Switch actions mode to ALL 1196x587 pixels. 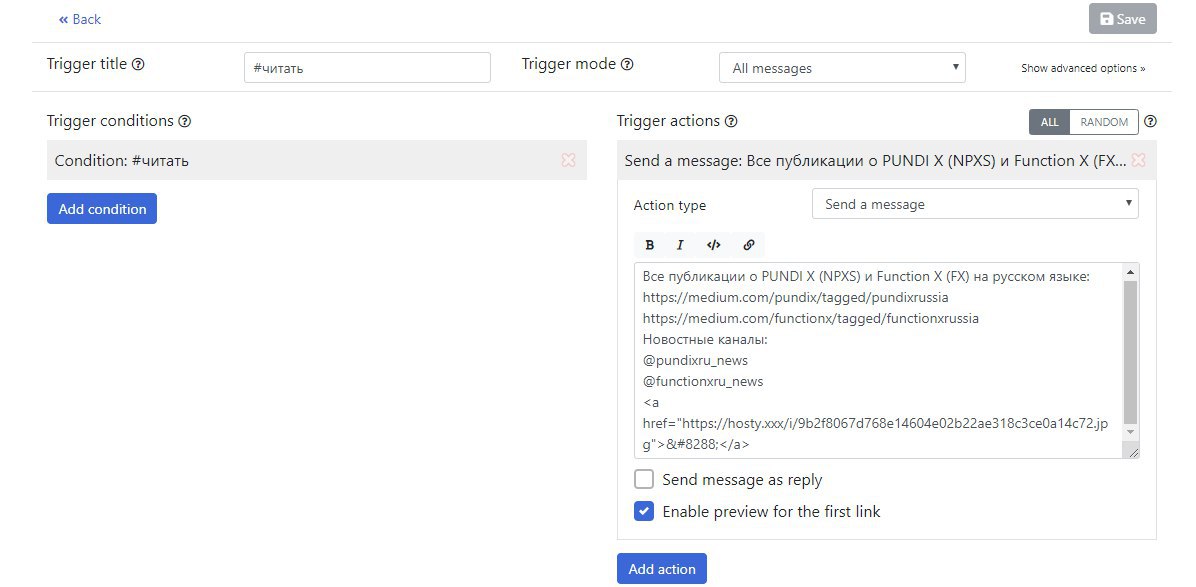pos(1050,122)
